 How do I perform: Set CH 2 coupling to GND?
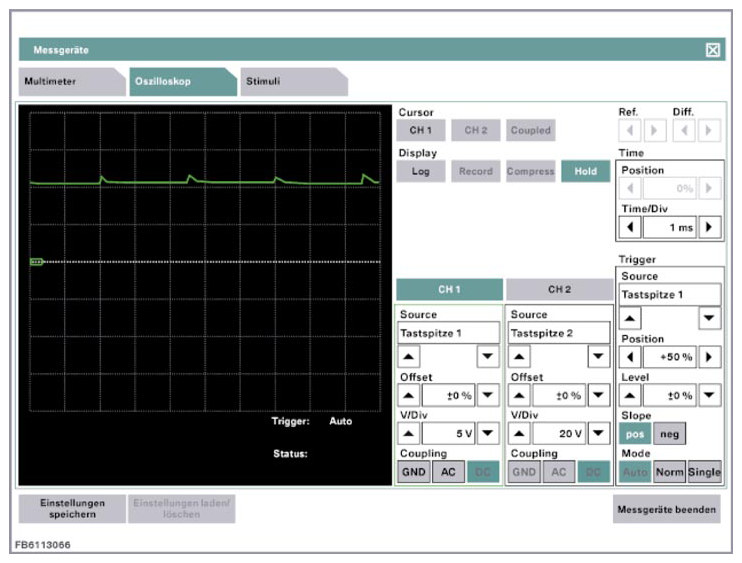(524, 472)
